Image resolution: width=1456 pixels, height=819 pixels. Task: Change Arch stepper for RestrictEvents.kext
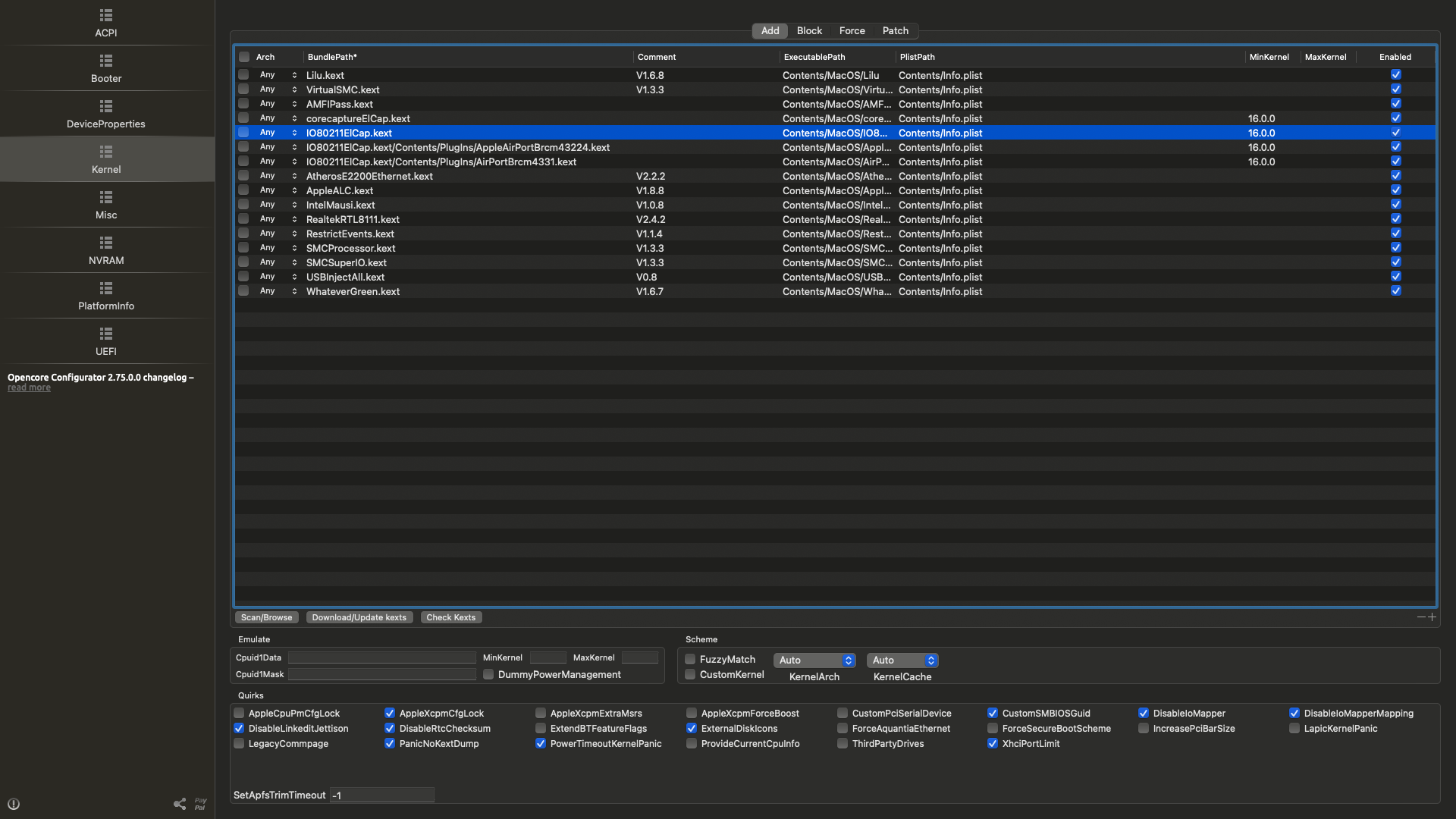[x=294, y=234]
